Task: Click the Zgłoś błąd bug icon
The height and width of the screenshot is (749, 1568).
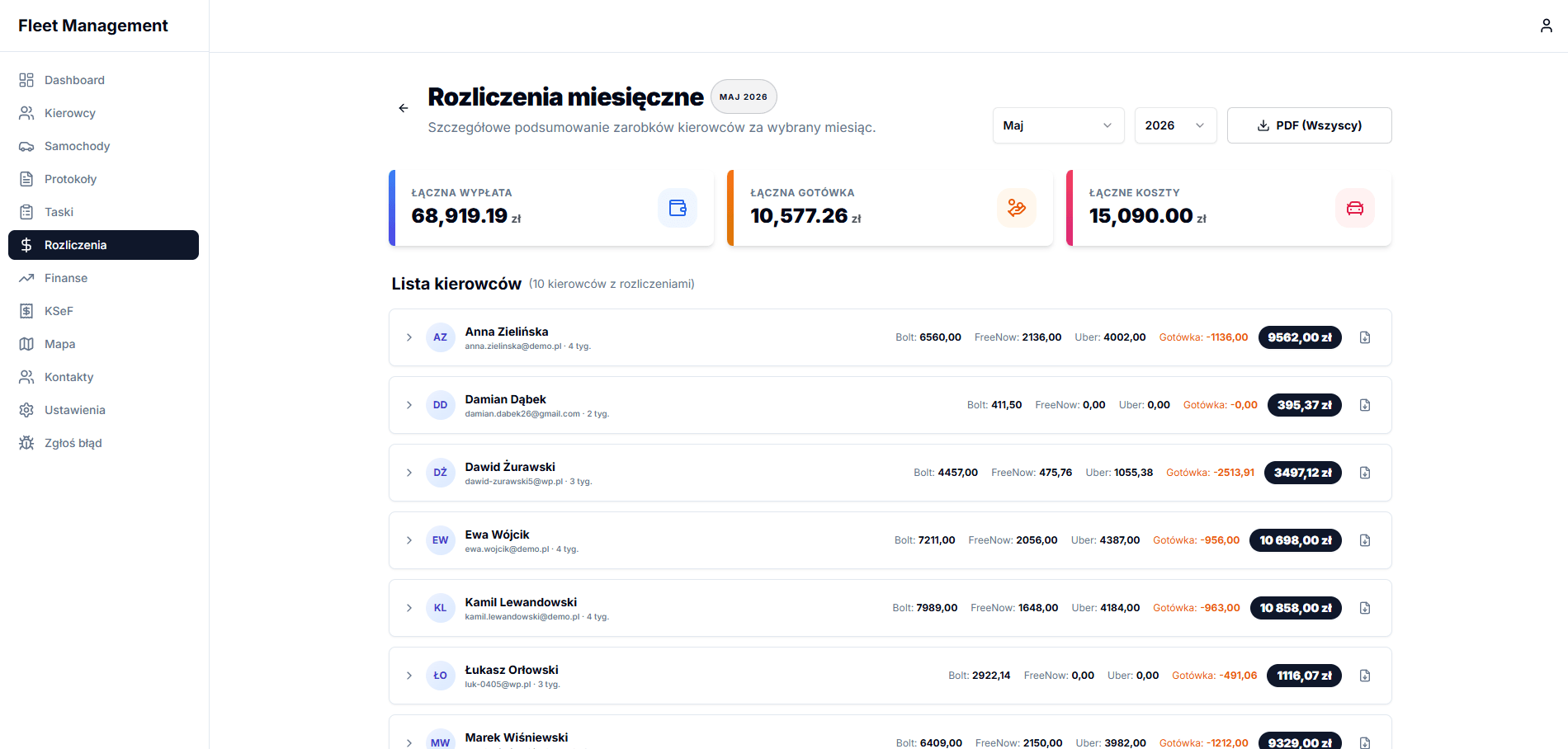Action: click(26, 443)
